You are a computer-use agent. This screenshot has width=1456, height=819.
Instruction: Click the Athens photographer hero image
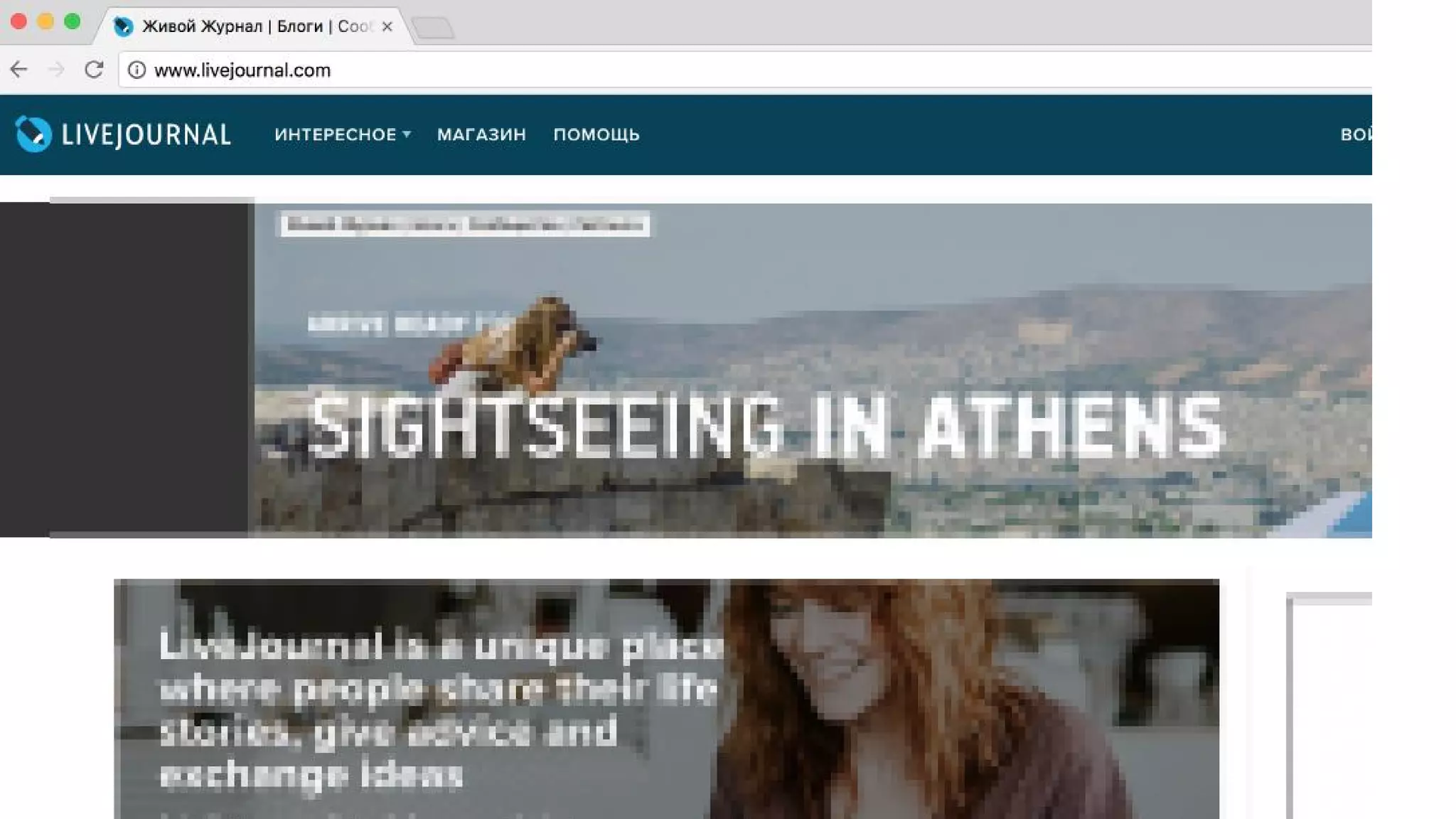click(813, 370)
